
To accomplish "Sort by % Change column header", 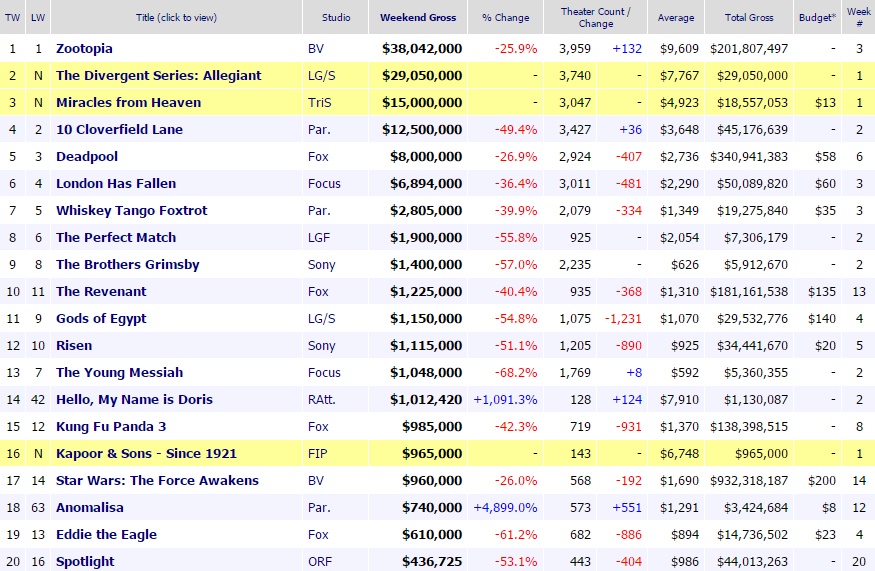I will 506,17.
